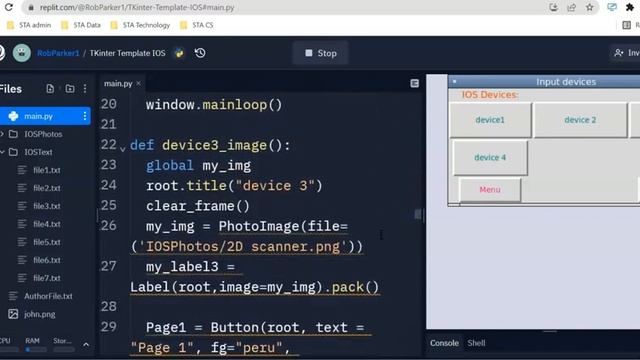This screenshot has width=640, height=360.
Task: Share this page via the share icon
Action: pos(571,7)
